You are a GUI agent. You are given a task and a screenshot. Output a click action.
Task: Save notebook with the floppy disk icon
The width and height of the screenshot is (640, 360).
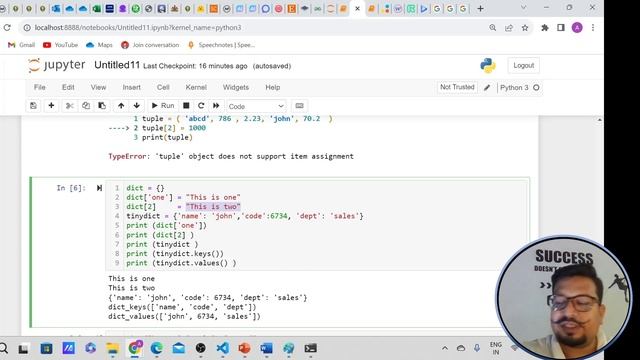coord(33,106)
